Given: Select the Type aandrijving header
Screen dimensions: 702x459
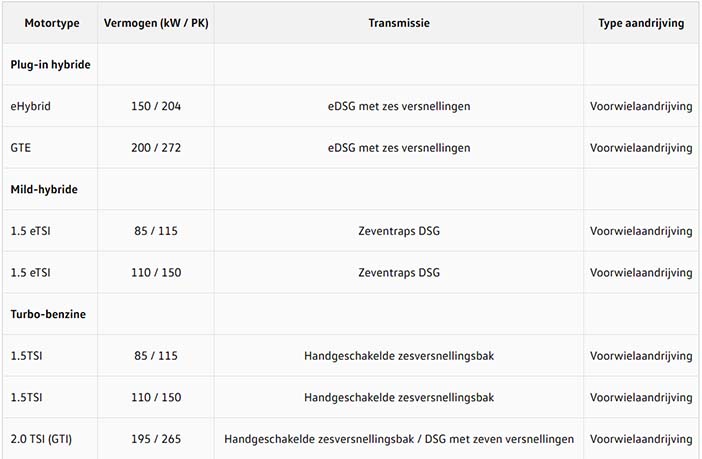Looking at the screenshot, I should 641,23.
